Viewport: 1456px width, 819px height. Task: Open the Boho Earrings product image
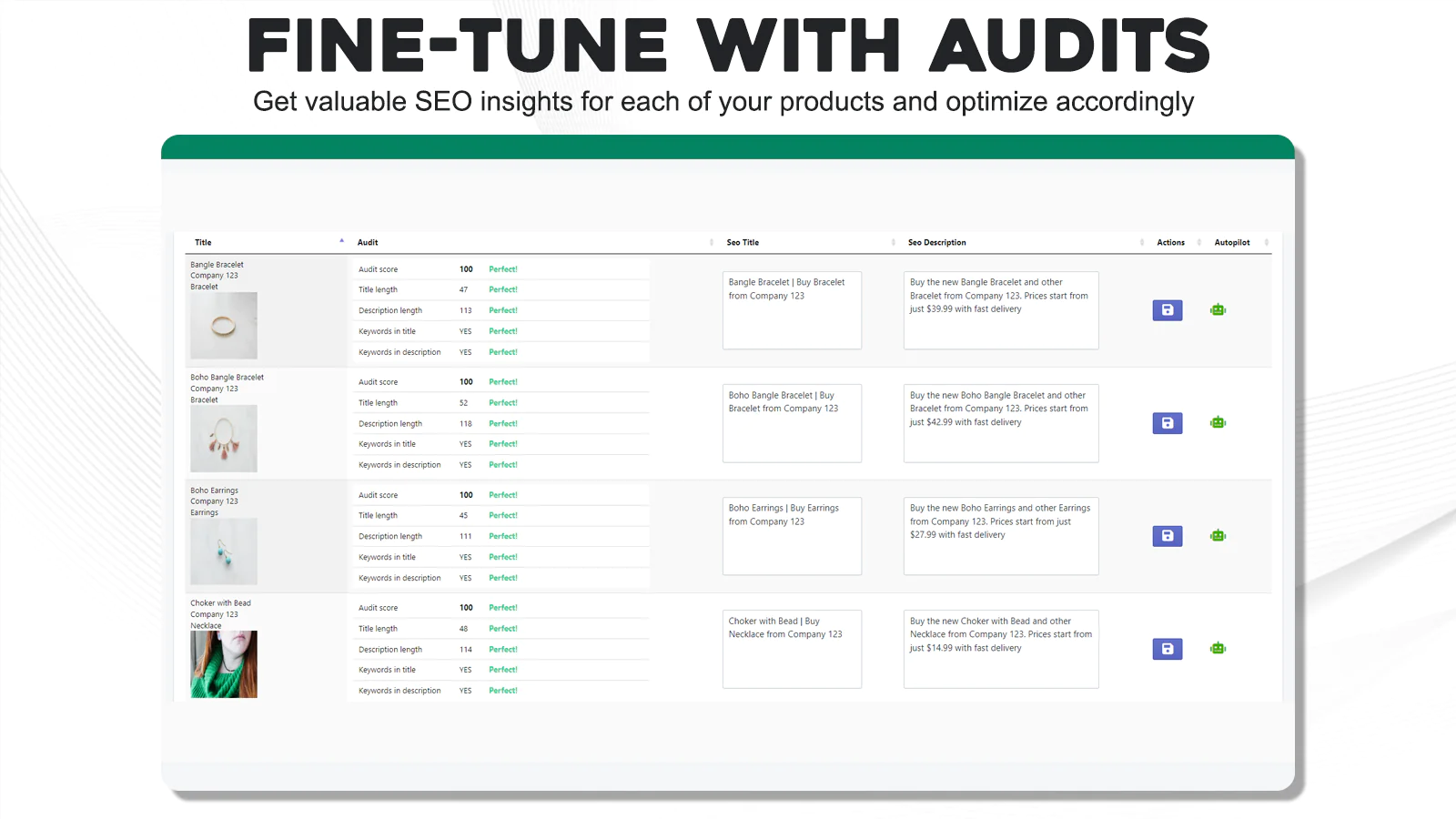224,551
